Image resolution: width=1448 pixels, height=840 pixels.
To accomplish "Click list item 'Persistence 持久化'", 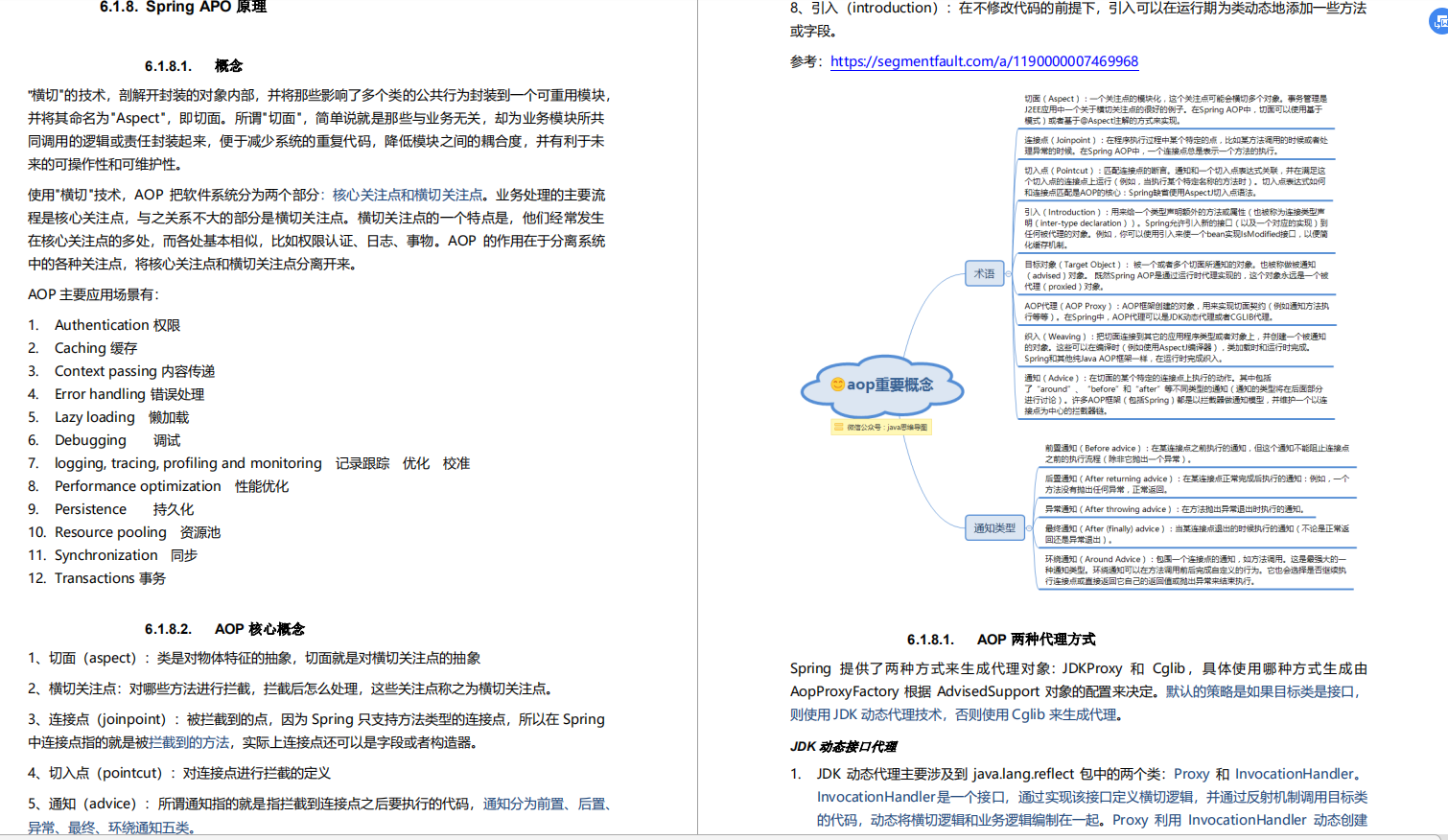I will click(x=124, y=509).
